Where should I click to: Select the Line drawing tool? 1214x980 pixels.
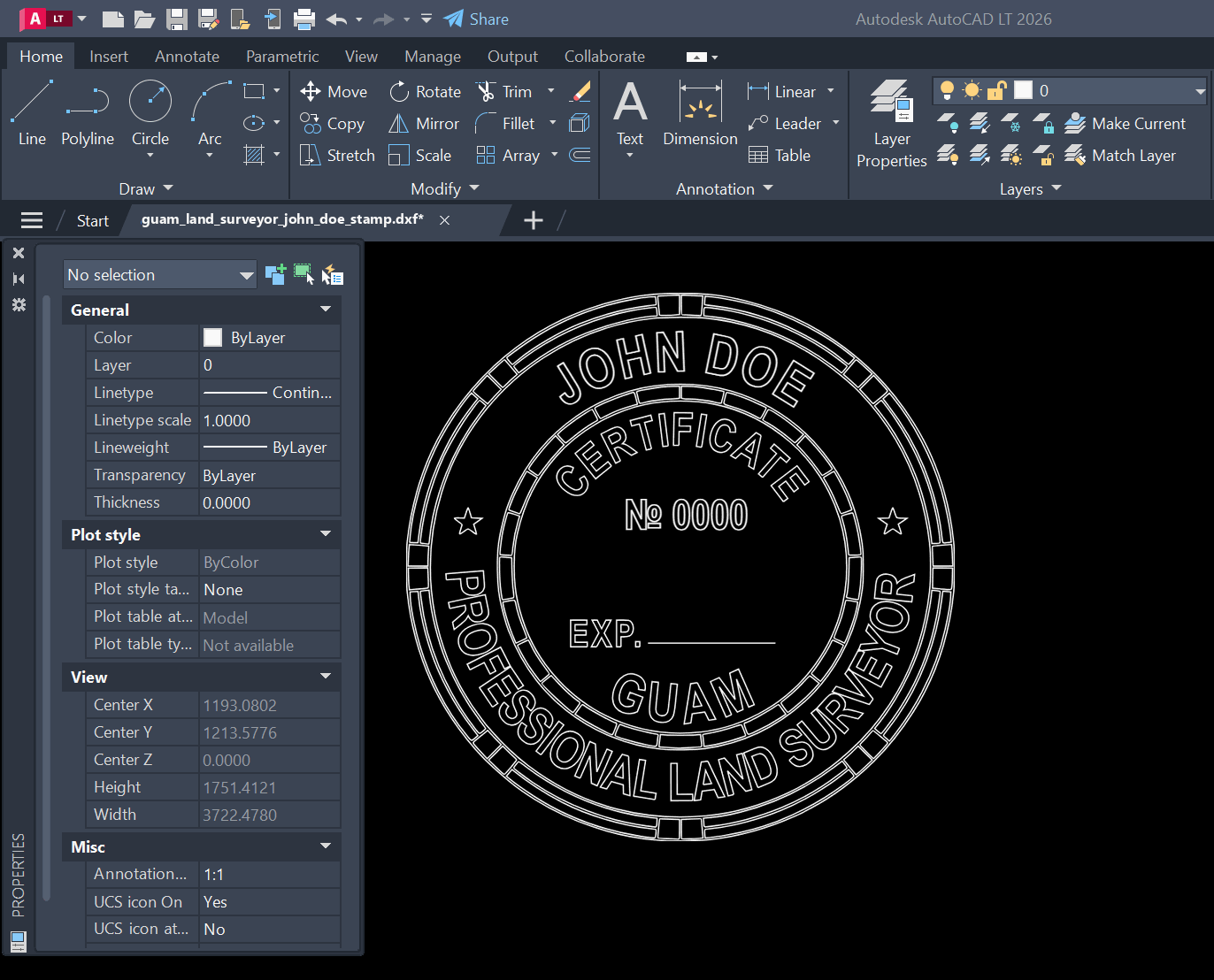[32, 113]
